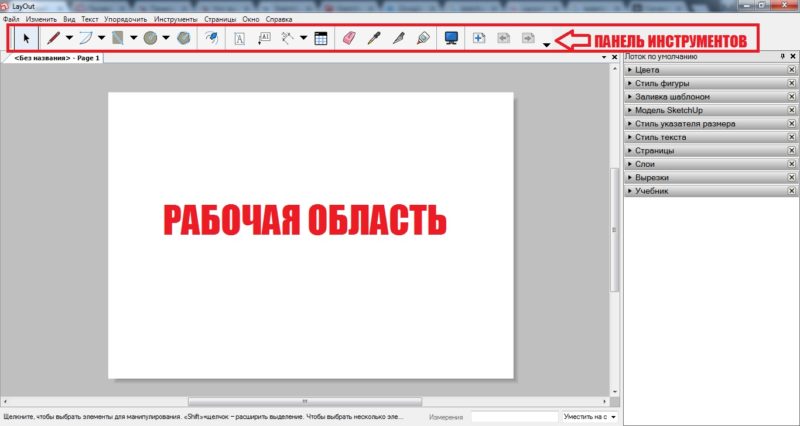Select the Circle tool
The image size is (800, 426).
click(x=149, y=39)
